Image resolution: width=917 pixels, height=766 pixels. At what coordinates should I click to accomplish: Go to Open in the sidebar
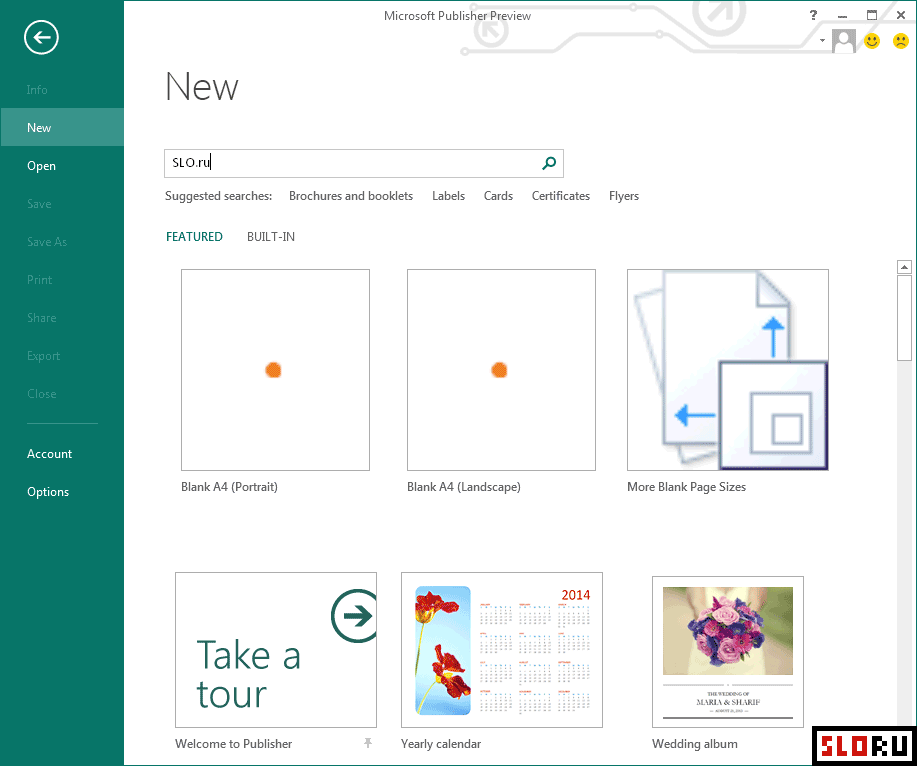tap(42, 165)
